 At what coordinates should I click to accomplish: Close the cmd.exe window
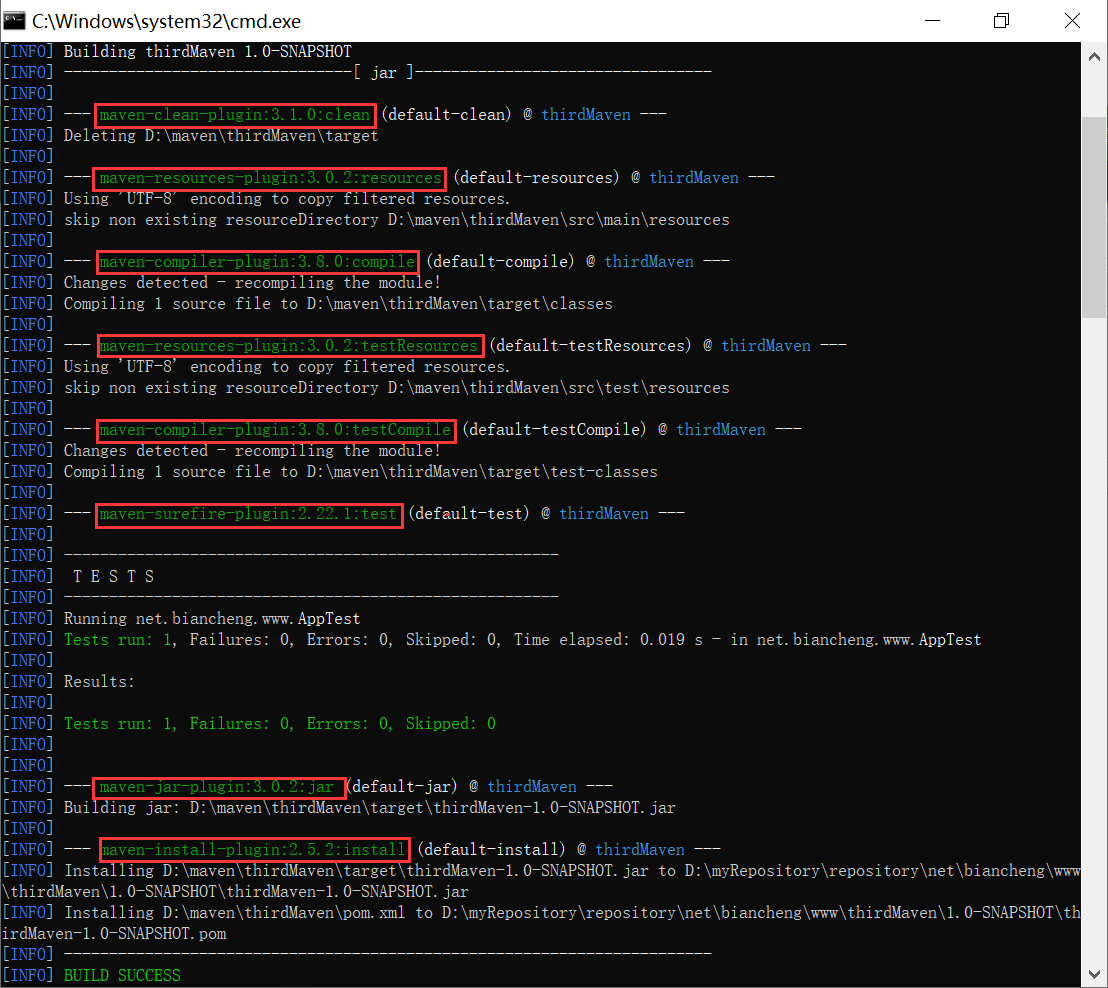(x=1072, y=21)
